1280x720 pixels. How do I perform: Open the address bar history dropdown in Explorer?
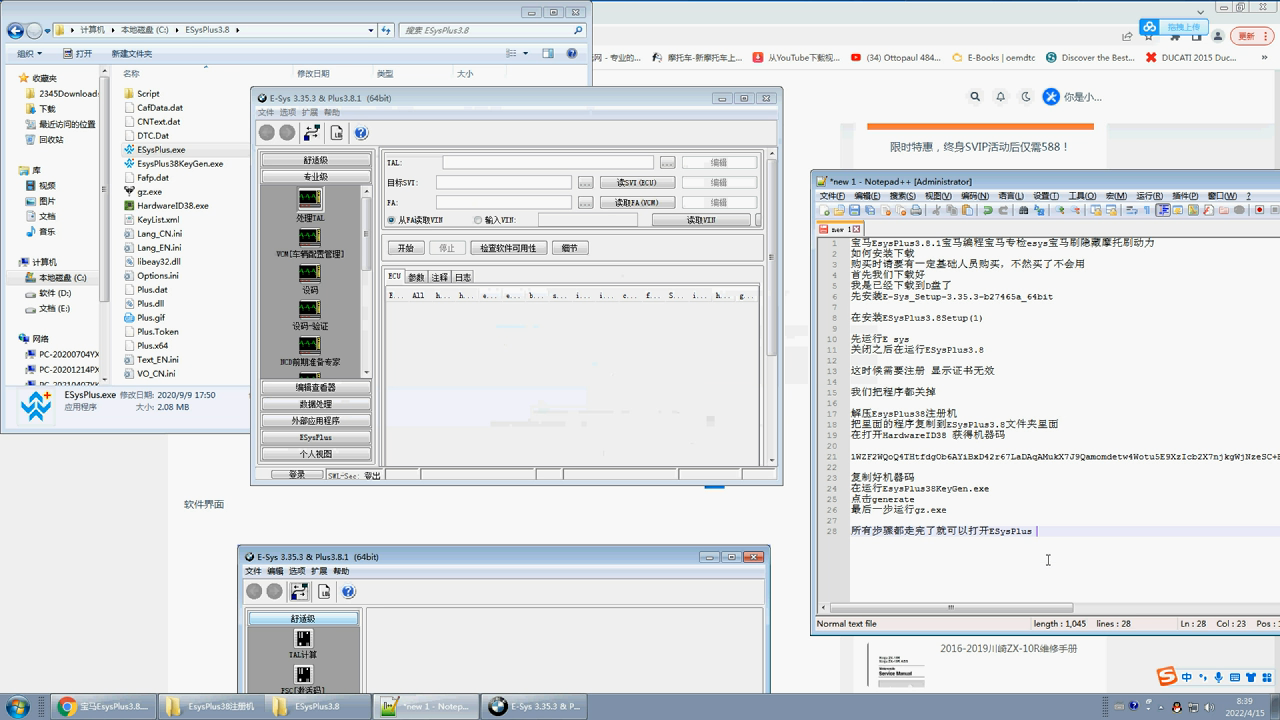[372, 30]
